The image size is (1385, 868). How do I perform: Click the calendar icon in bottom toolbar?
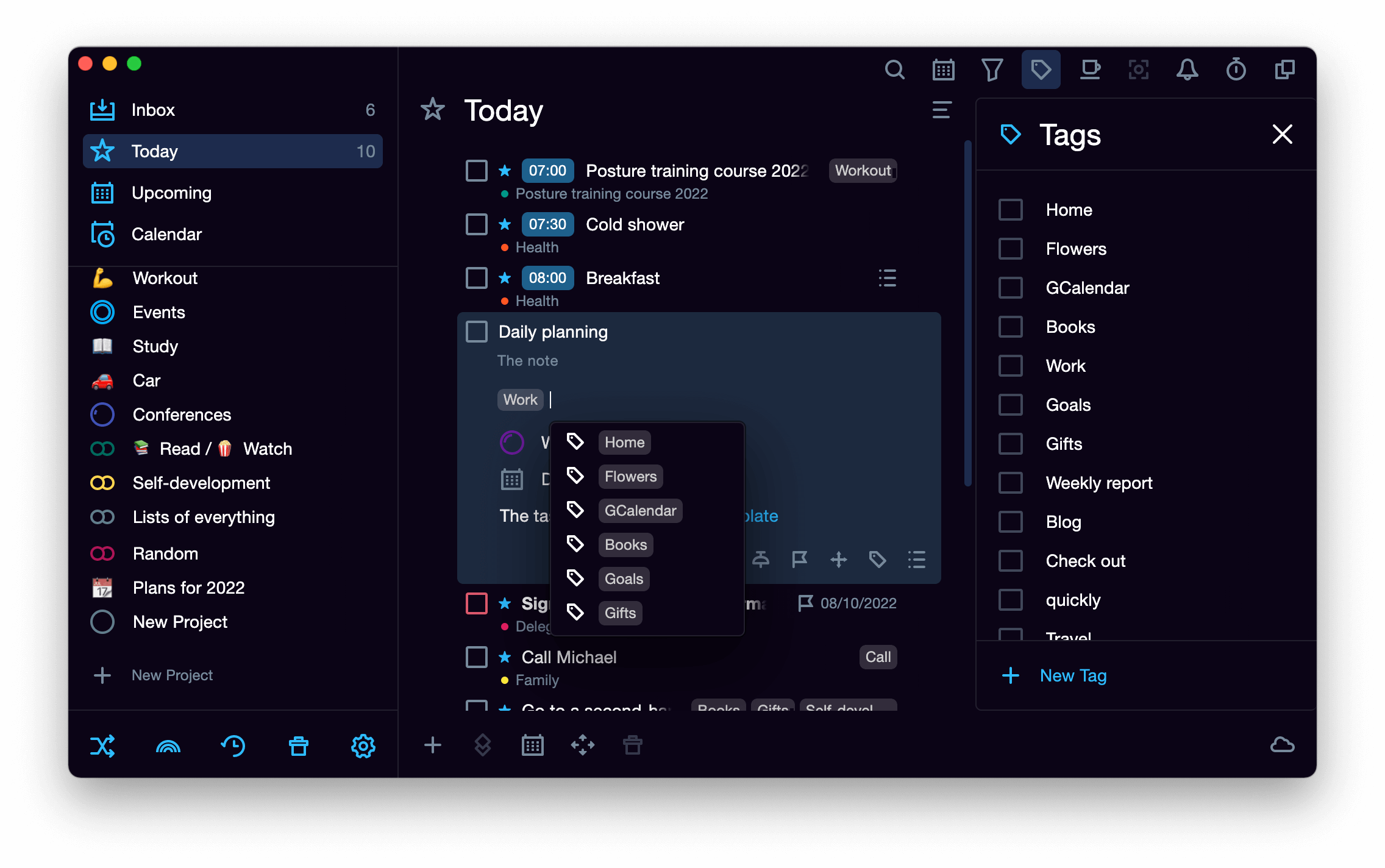[x=533, y=745]
